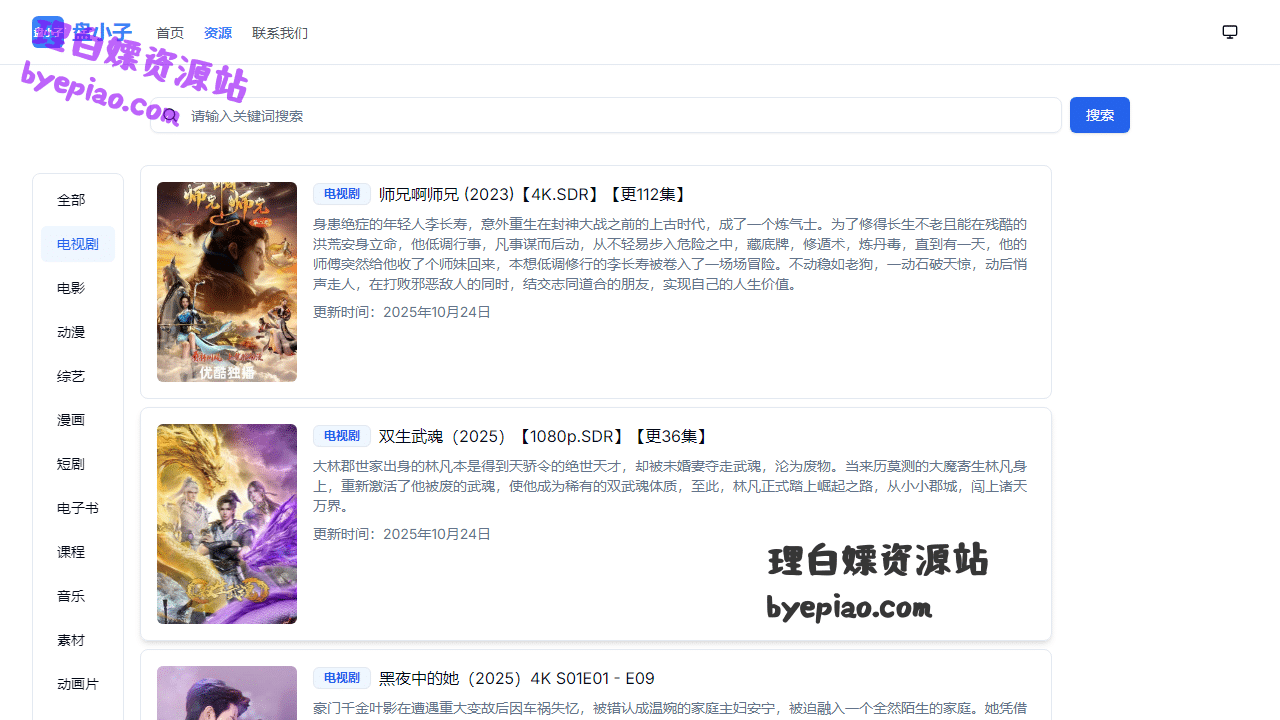1280x720 pixels.
Task: Open the 首页 navigation link
Action: click(170, 33)
